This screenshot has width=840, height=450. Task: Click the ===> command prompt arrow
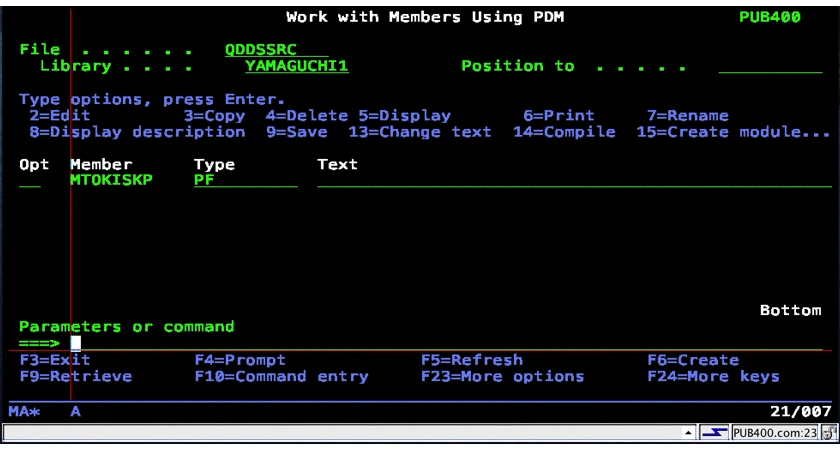(x=40, y=343)
